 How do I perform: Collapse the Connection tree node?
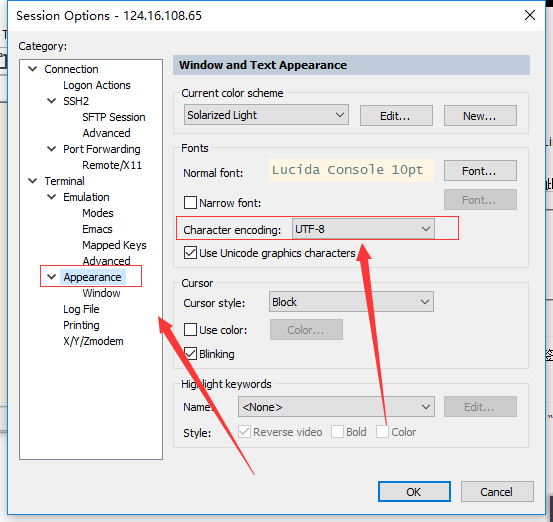[x=32, y=69]
